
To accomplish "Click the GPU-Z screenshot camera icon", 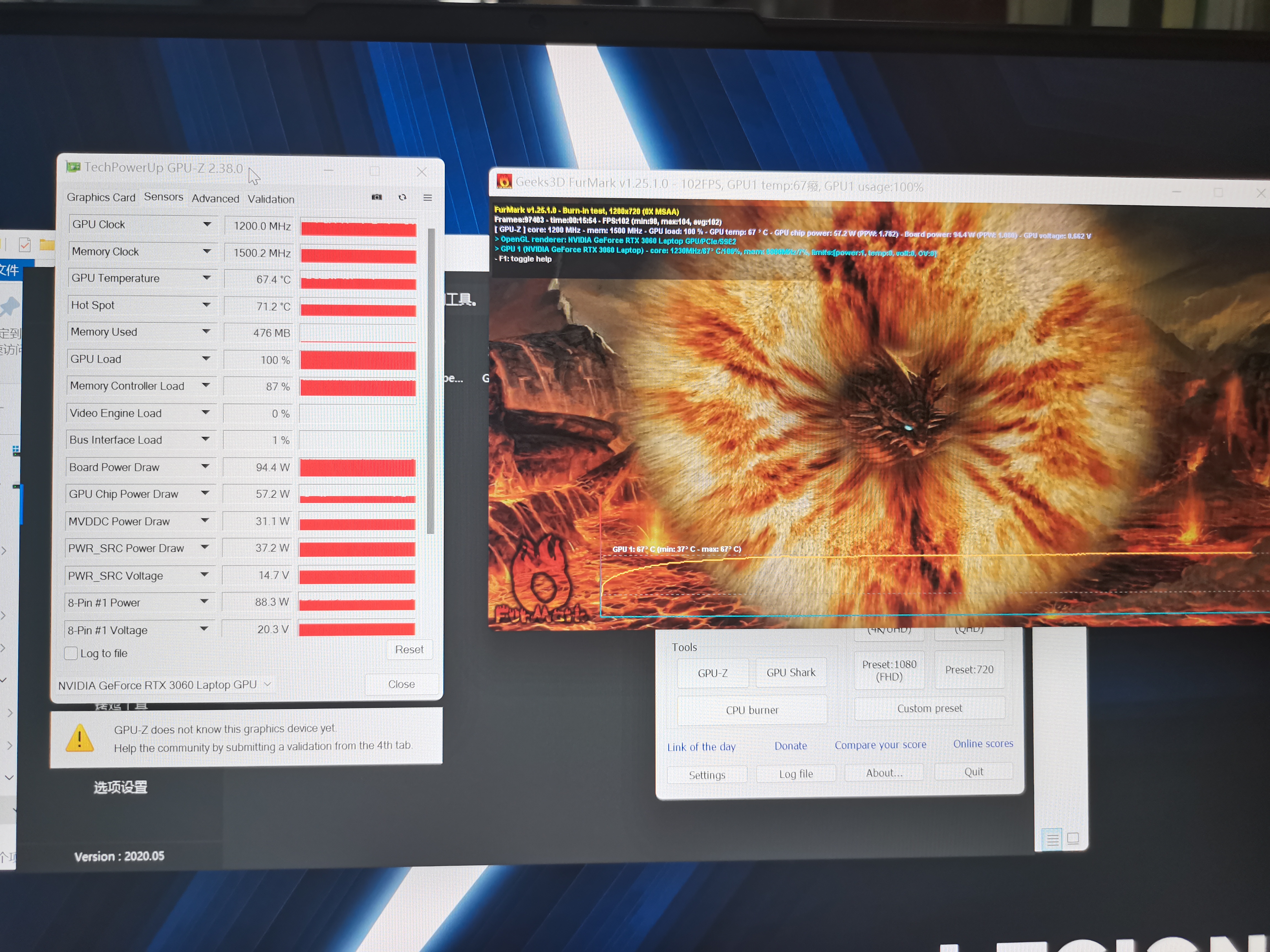I will pos(377,197).
